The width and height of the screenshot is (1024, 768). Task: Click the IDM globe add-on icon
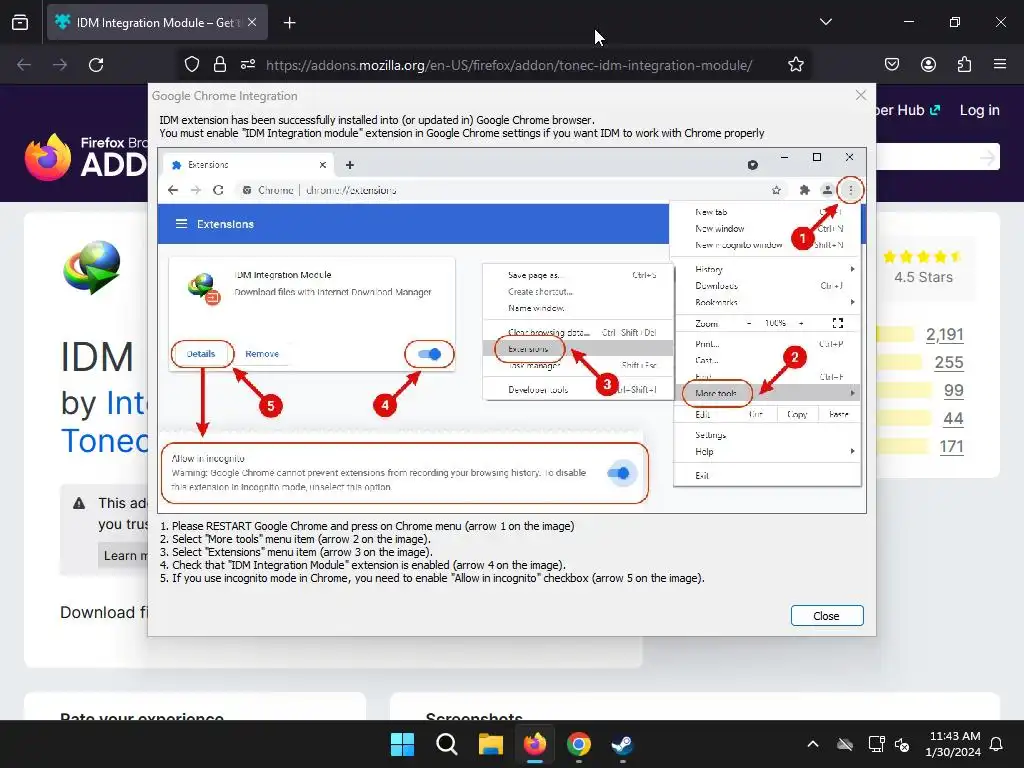point(92,267)
